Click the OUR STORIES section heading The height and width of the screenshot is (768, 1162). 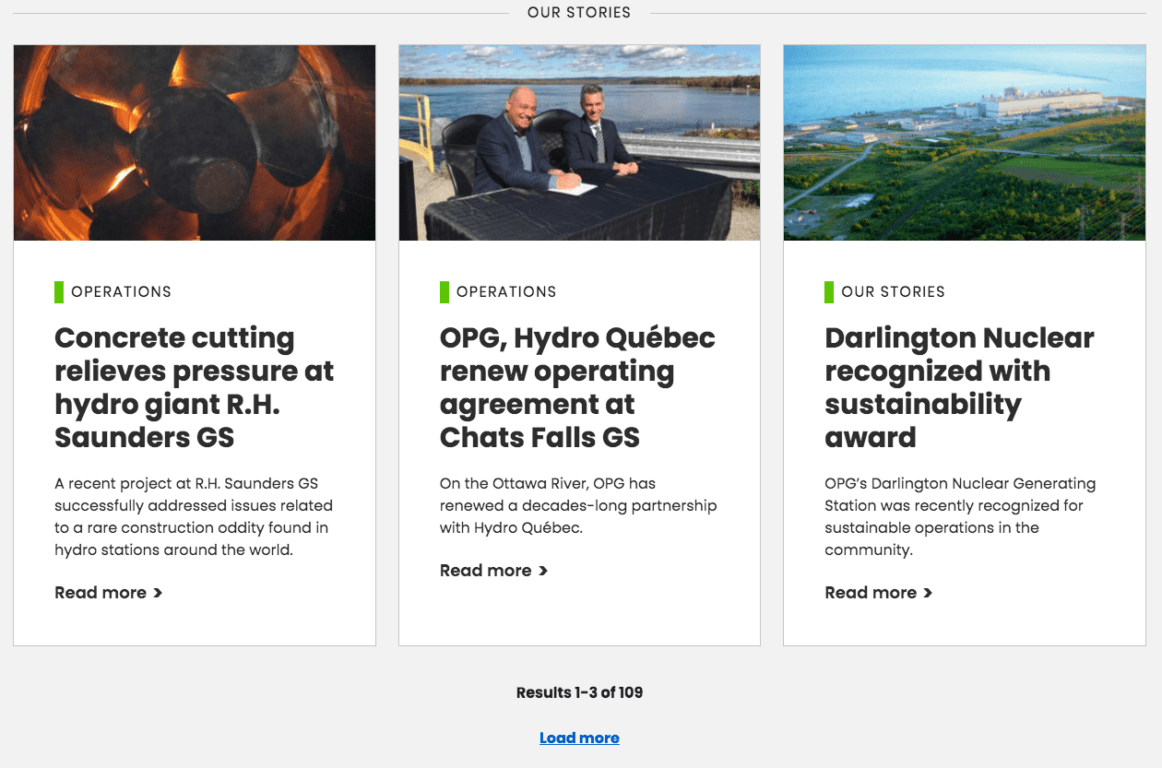[x=579, y=13]
